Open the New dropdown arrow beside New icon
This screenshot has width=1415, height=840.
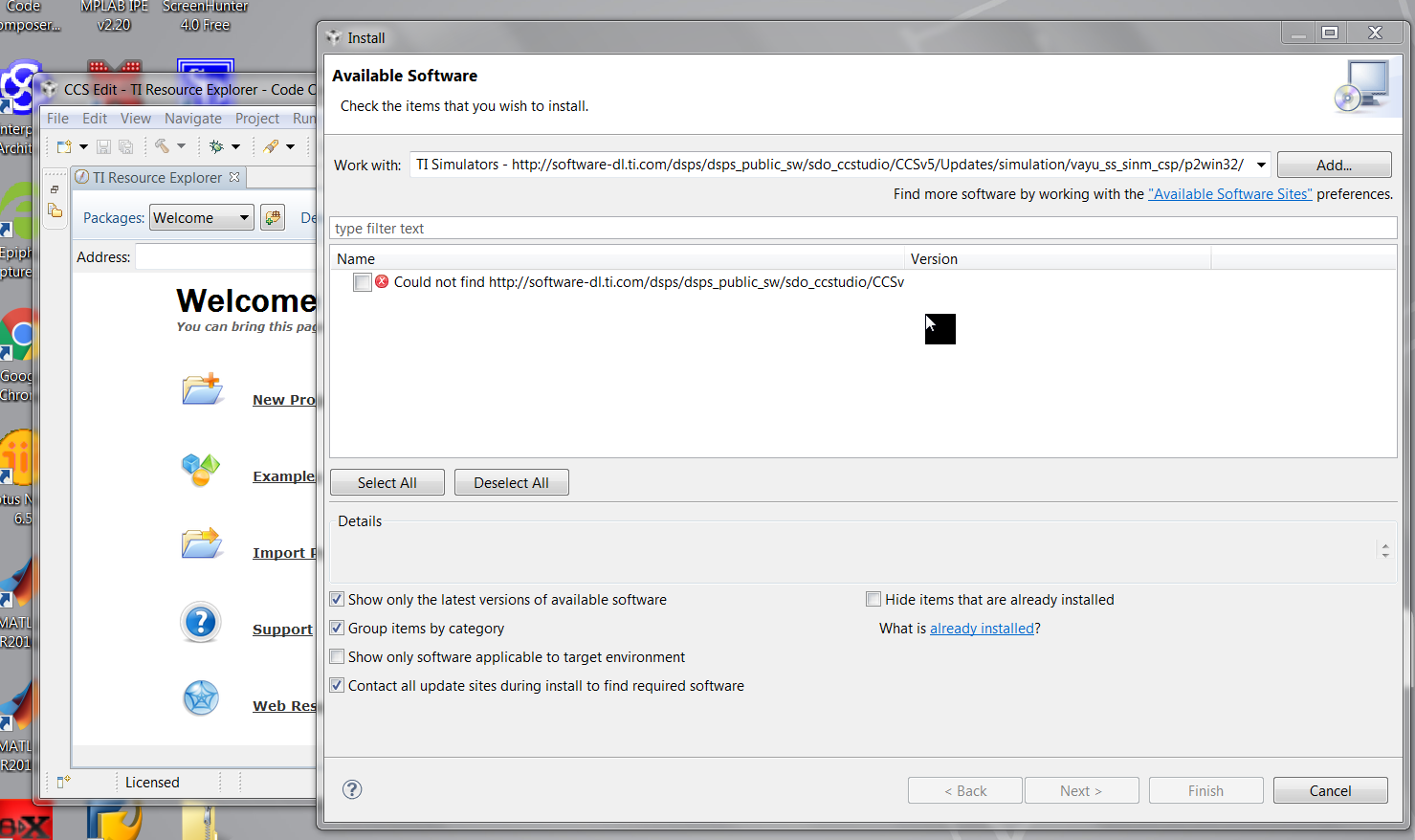(x=83, y=146)
